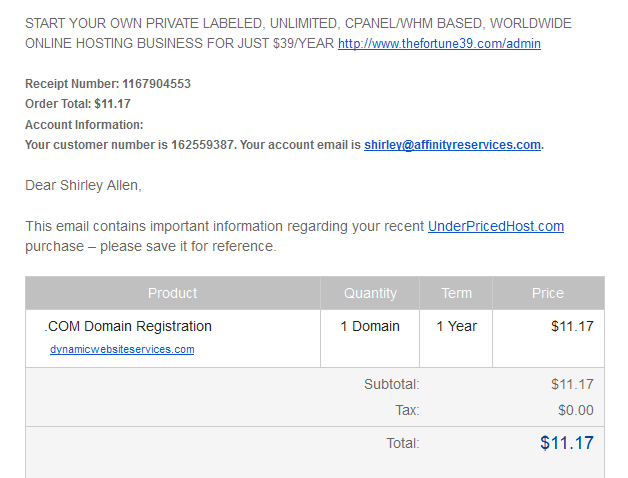The width and height of the screenshot is (628, 478).
Task: Click the $11.17 price in product row
Action: (572, 326)
